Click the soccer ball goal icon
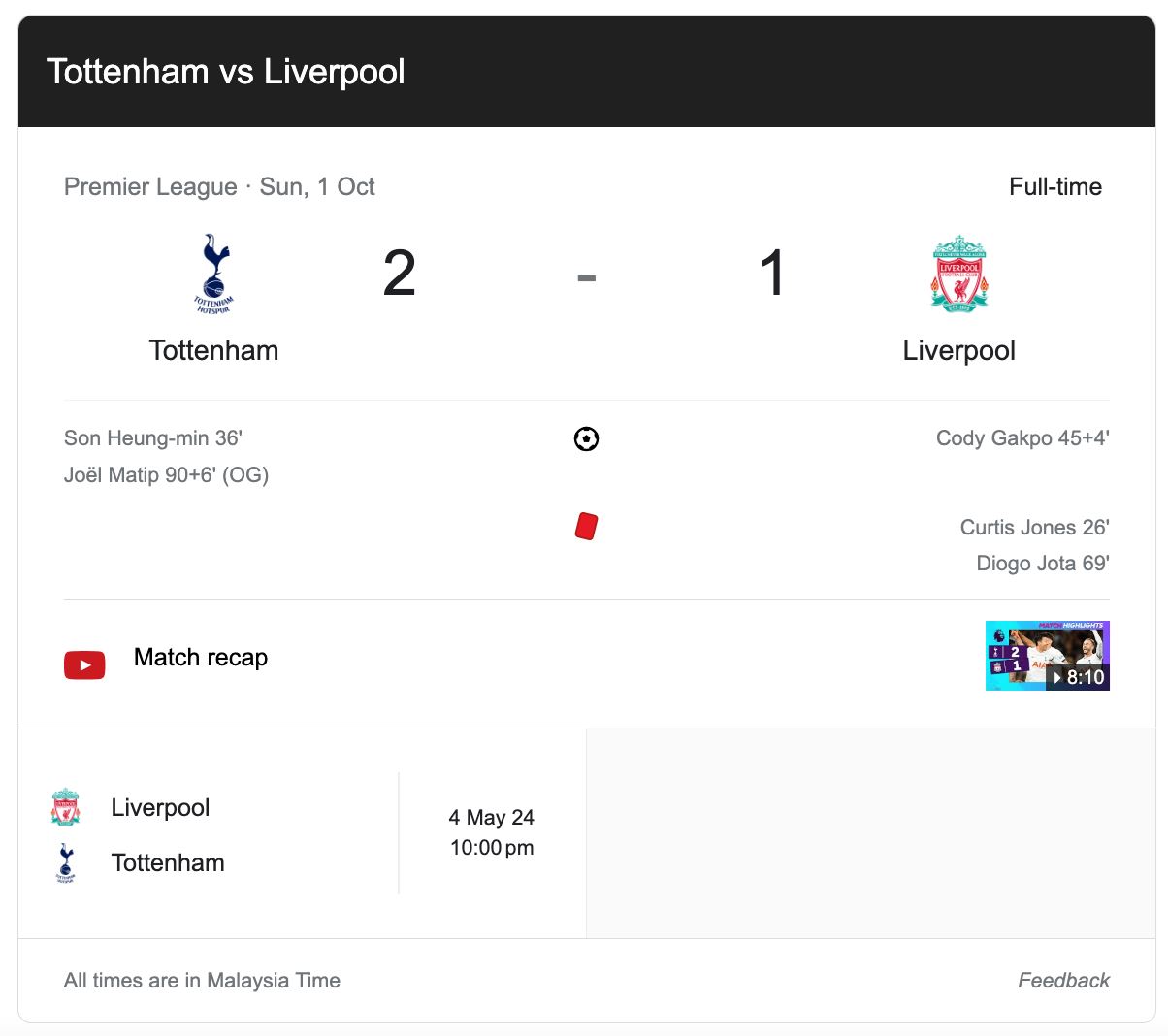Viewport: 1168px width, 1036px height. (x=586, y=438)
